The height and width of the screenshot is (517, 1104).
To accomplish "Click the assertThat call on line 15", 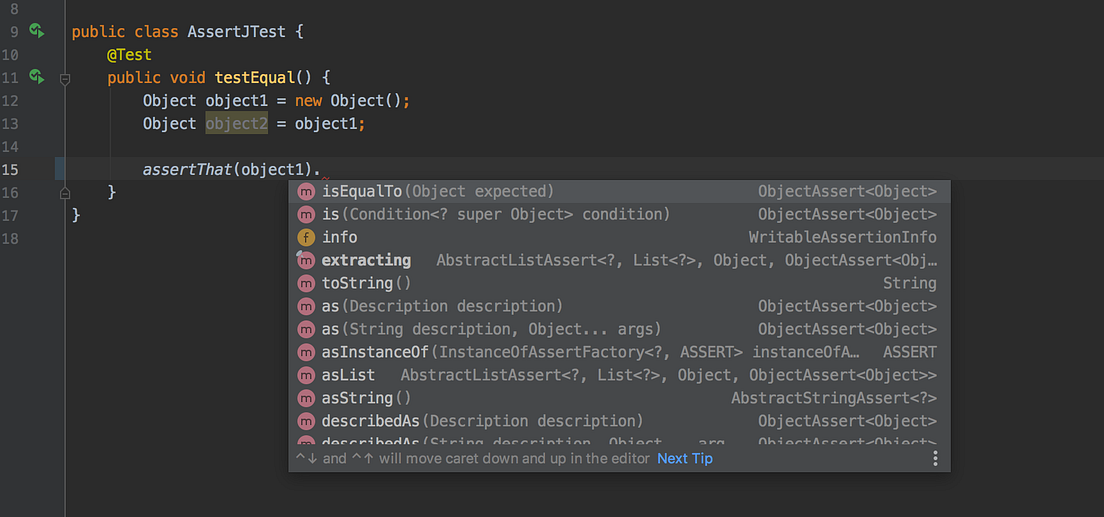I will pos(188,170).
